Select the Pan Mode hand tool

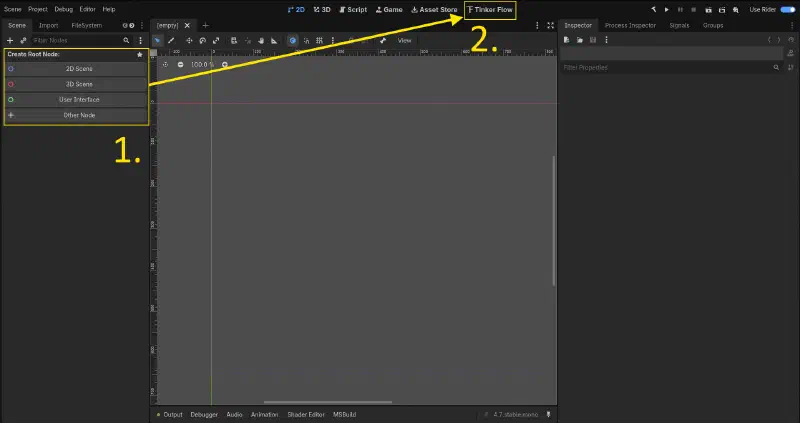click(x=261, y=40)
